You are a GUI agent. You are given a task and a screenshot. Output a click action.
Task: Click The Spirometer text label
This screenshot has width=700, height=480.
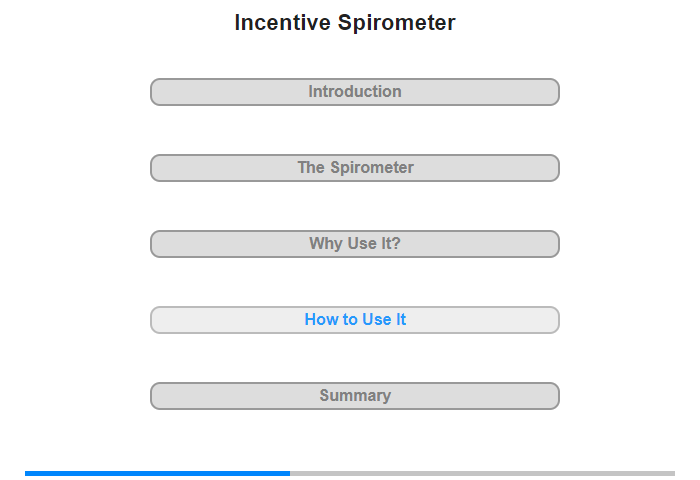[355, 167]
